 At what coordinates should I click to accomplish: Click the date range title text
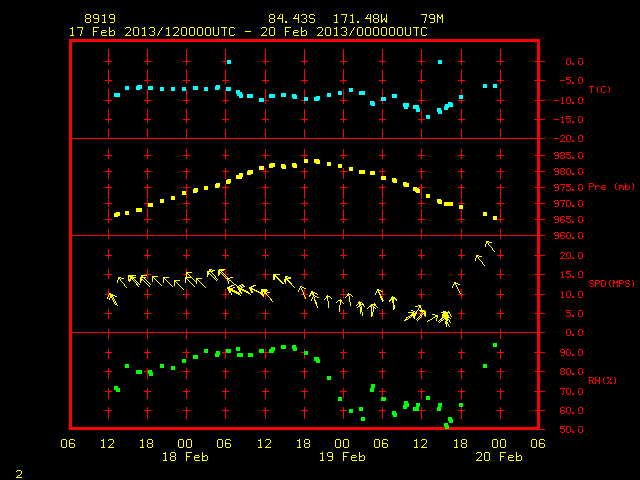click(248, 32)
